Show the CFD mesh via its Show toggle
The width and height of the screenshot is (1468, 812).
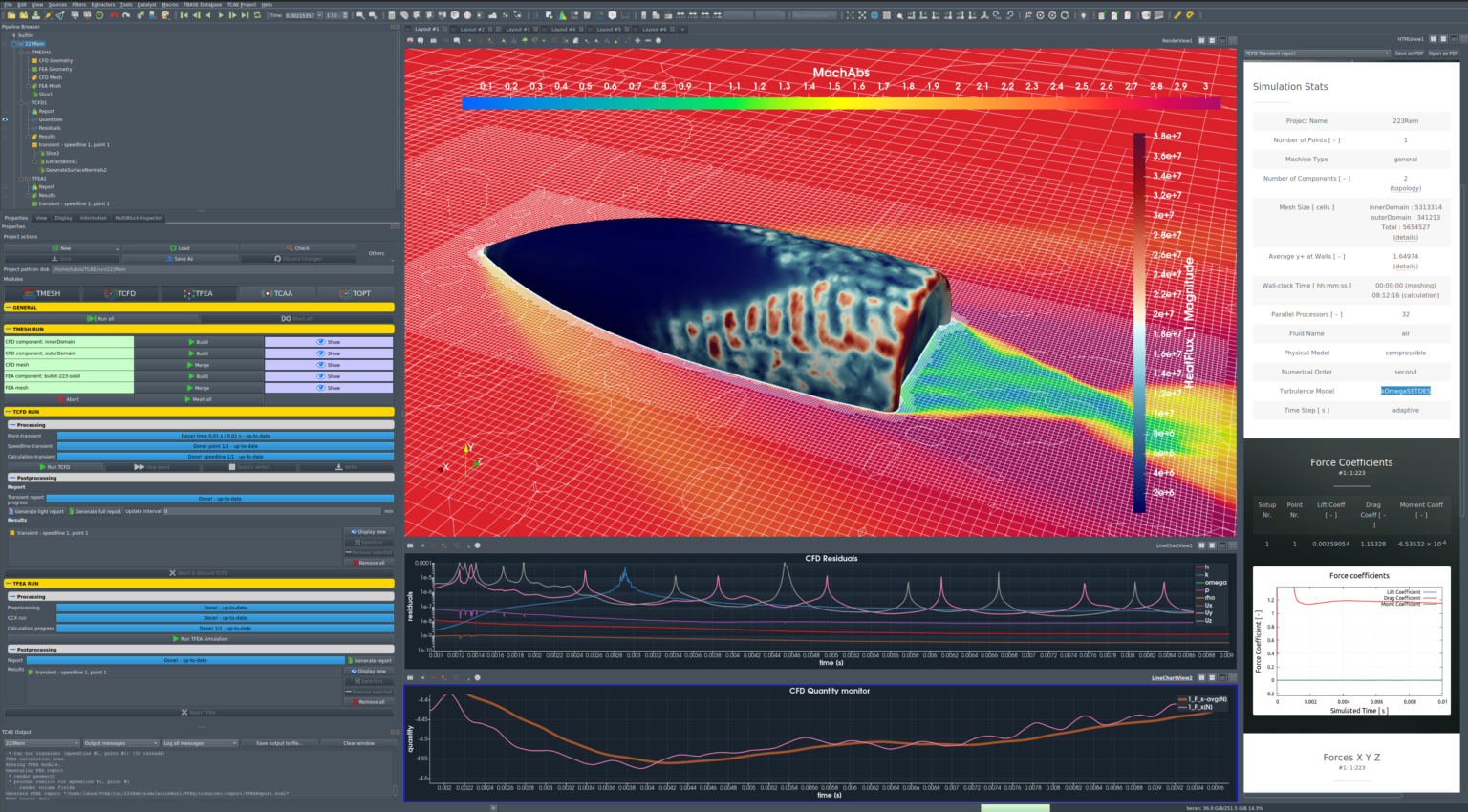click(329, 365)
